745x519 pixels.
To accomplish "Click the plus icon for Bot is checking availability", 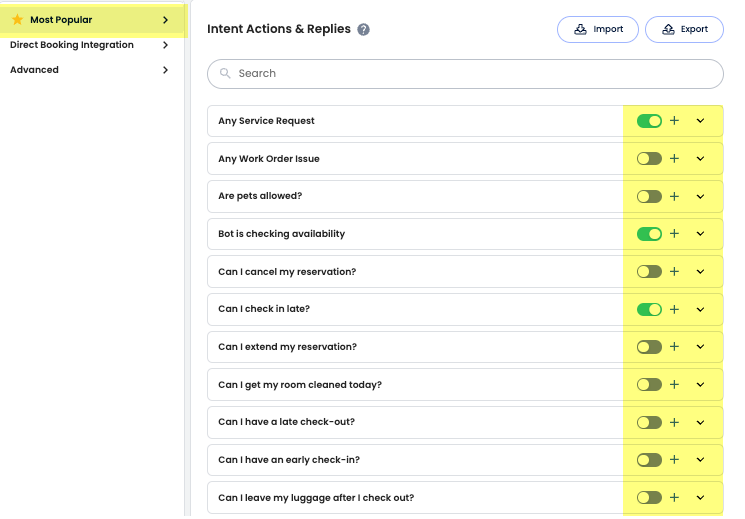I will tap(674, 234).
